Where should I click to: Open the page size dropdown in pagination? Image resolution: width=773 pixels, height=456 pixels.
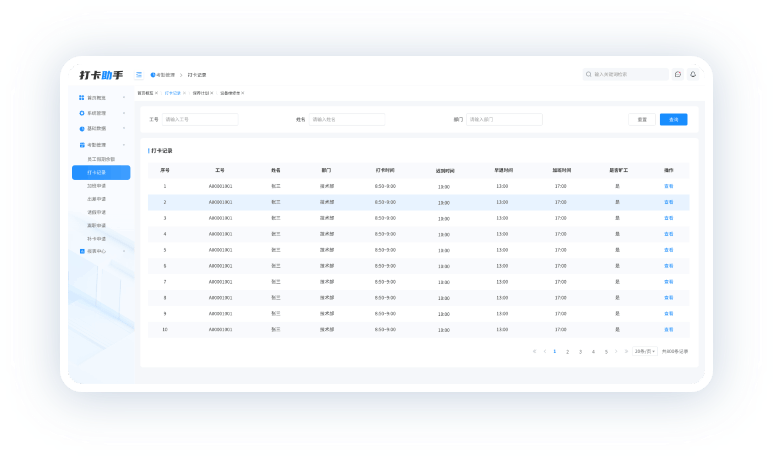click(x=645, y=351)
